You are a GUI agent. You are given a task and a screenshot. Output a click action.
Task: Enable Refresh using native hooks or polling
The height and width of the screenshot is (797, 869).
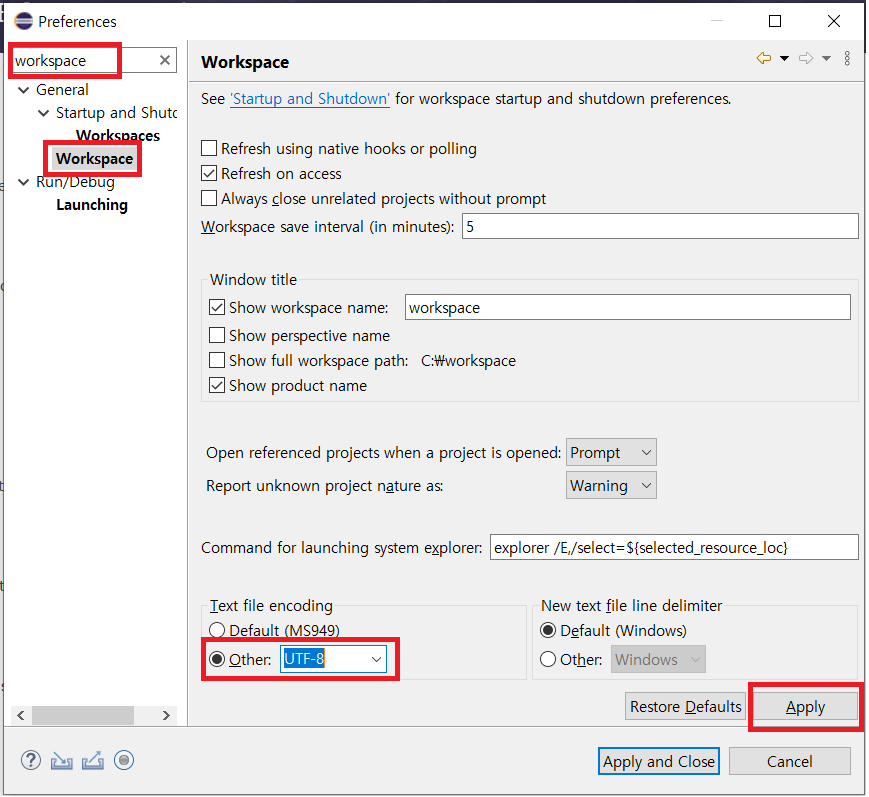click(x=209, y=149)
